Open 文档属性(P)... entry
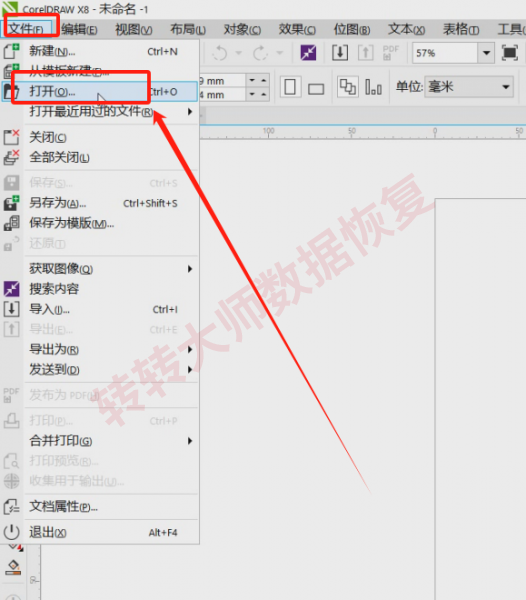This screenshot has height=600, width=526. [x=99, y=507]
